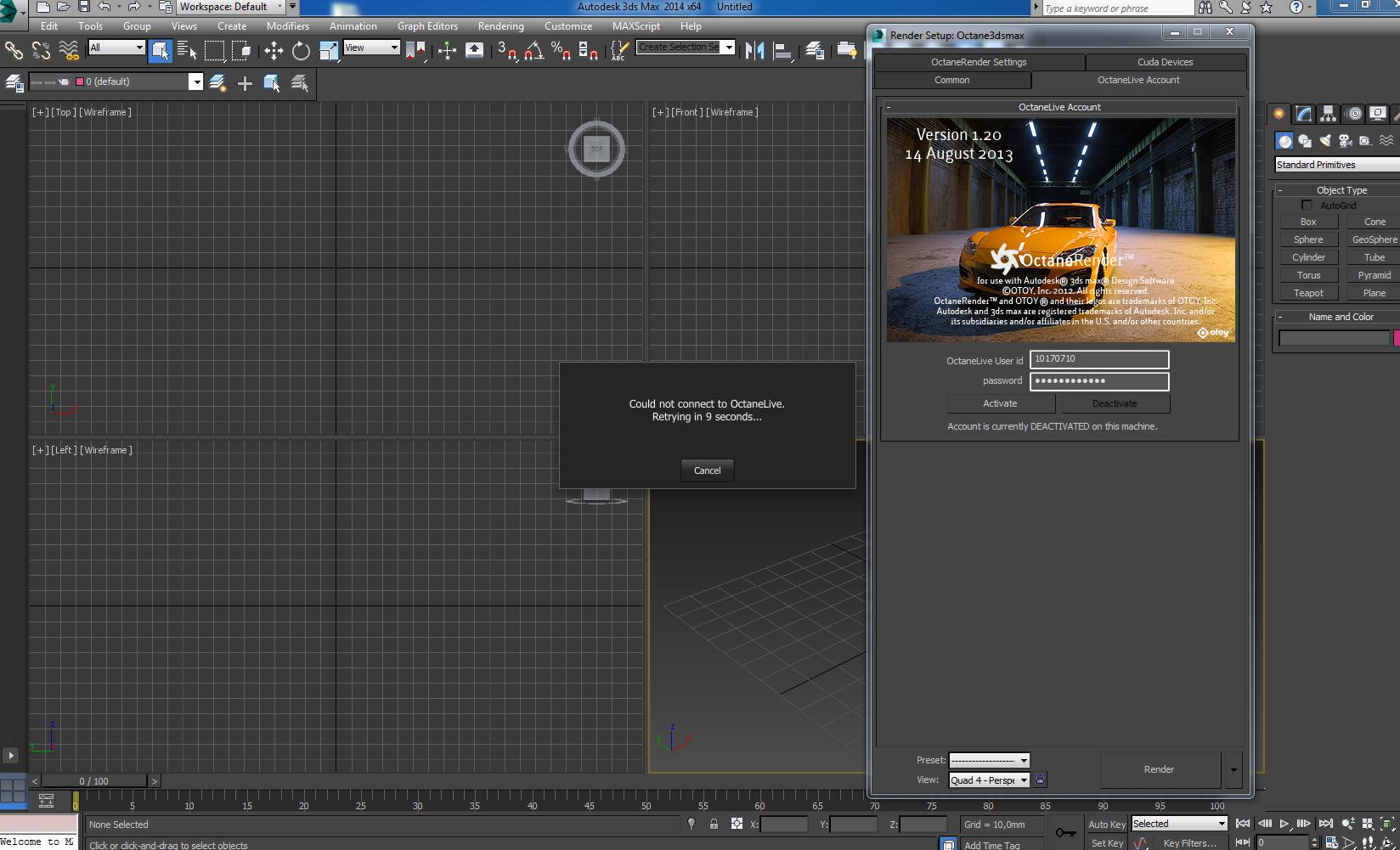The width and height of the screenshot is (1400, 850).
Task: Open the Select by Name tool
Action: tap(187, 51)
